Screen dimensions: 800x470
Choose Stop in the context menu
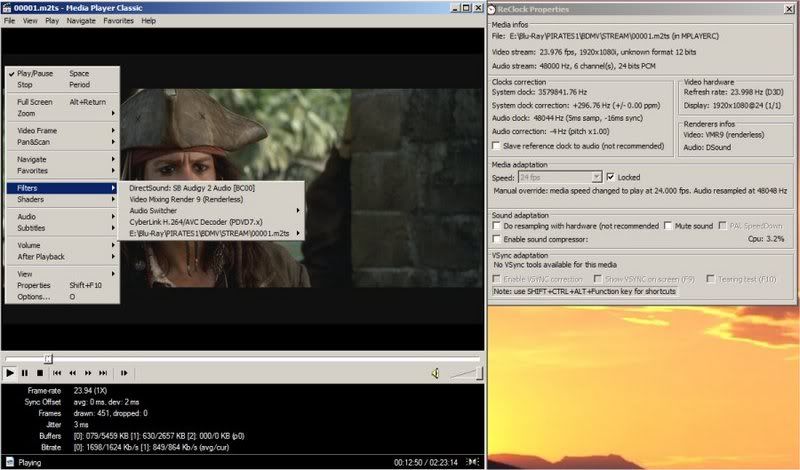point(63,85)
